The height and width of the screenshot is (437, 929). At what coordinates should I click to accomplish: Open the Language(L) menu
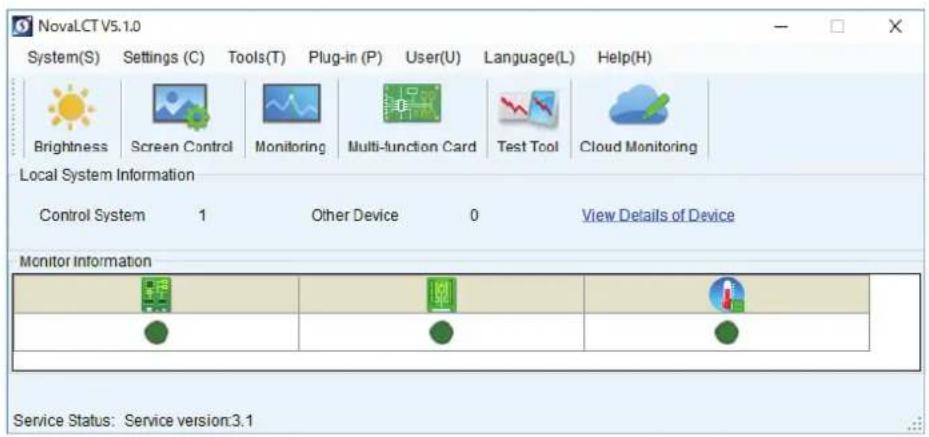pyautogui.click(x=529, y=58)
